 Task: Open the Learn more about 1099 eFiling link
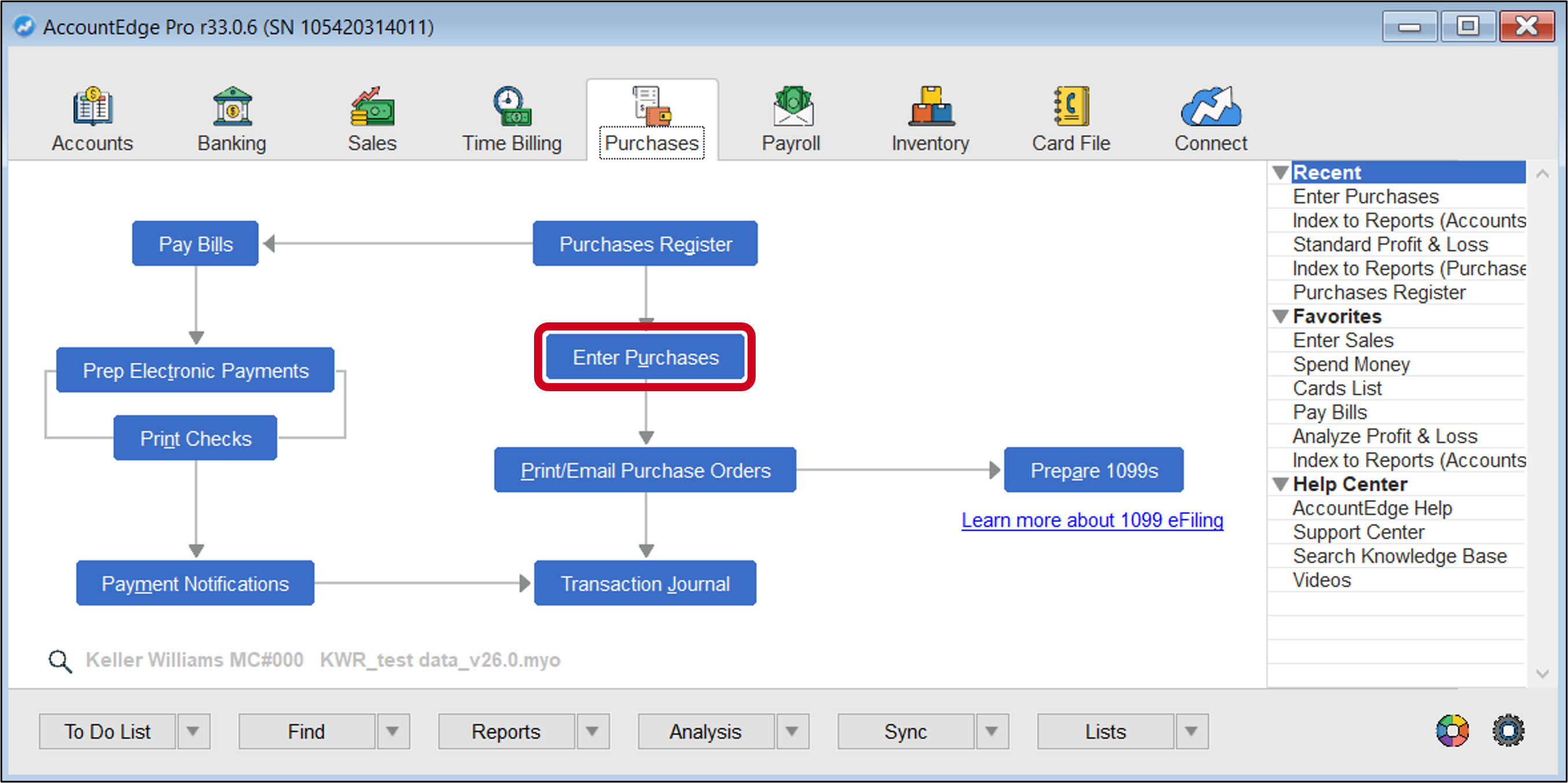click(x=1092, y=520)
